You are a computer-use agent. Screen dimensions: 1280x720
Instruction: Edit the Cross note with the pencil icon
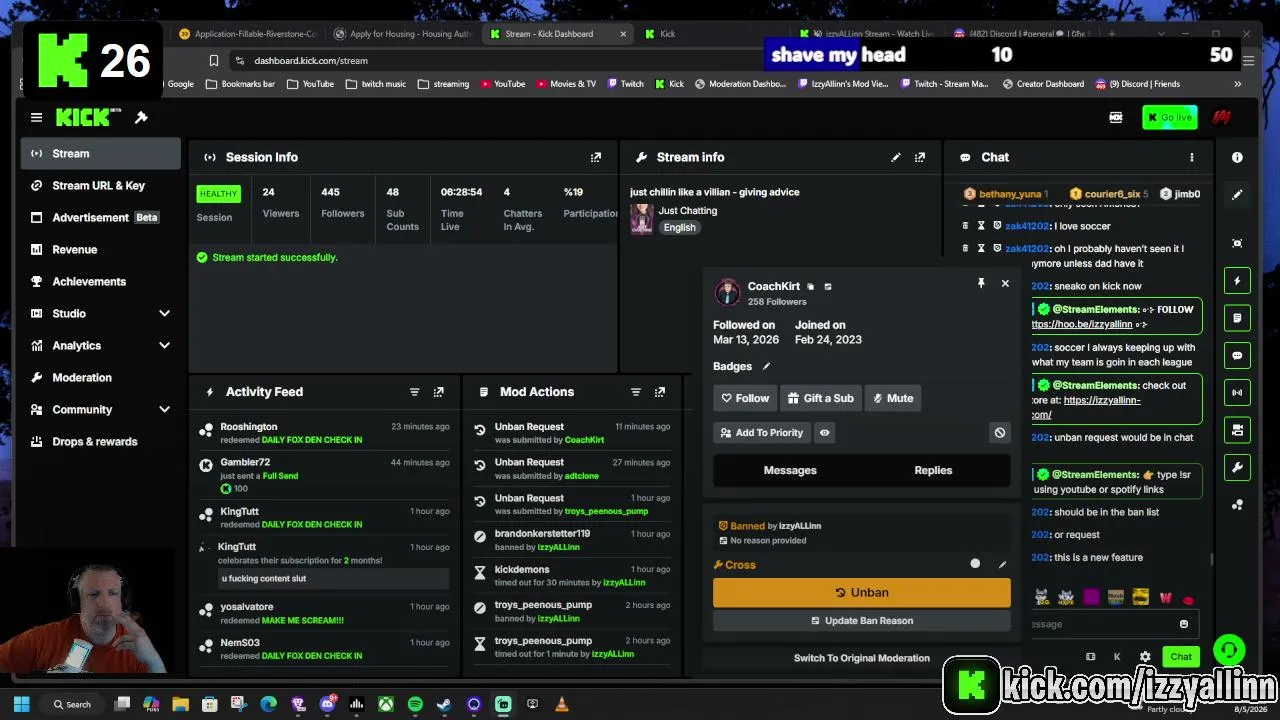click(x=1002, y=565)
